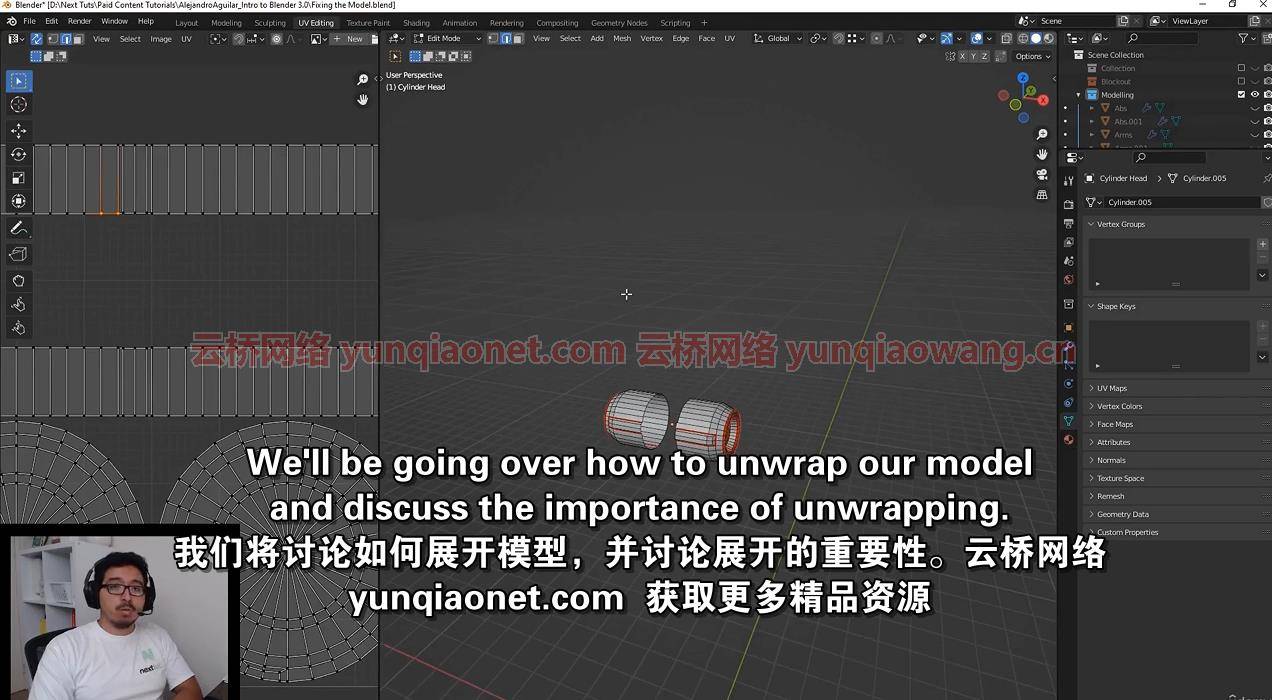1272x700 pixels.
Task: Open the Modifiers properties tab
Action: pos(1068,347)
